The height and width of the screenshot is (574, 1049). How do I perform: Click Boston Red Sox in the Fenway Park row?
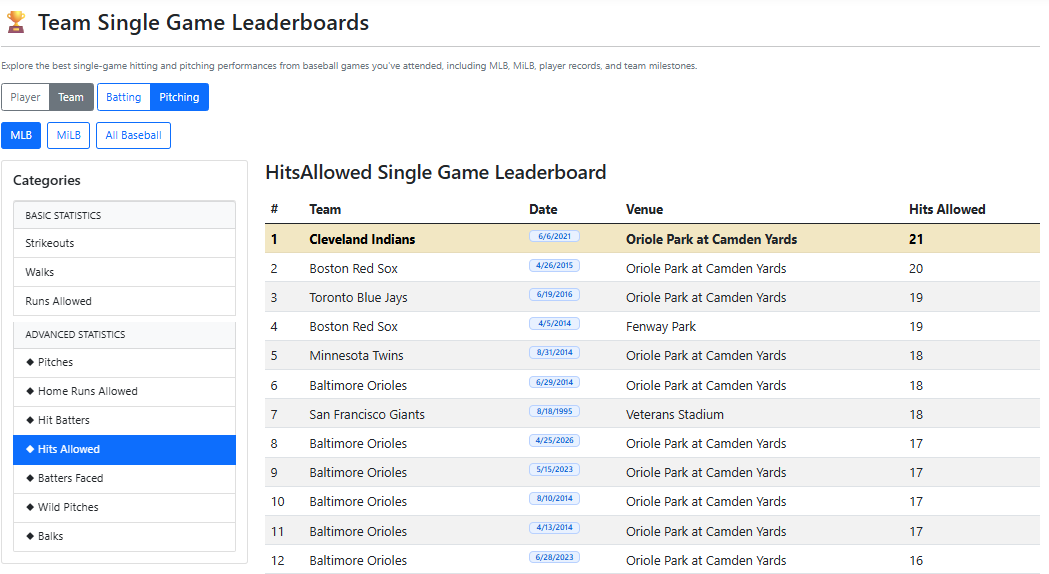353,327
